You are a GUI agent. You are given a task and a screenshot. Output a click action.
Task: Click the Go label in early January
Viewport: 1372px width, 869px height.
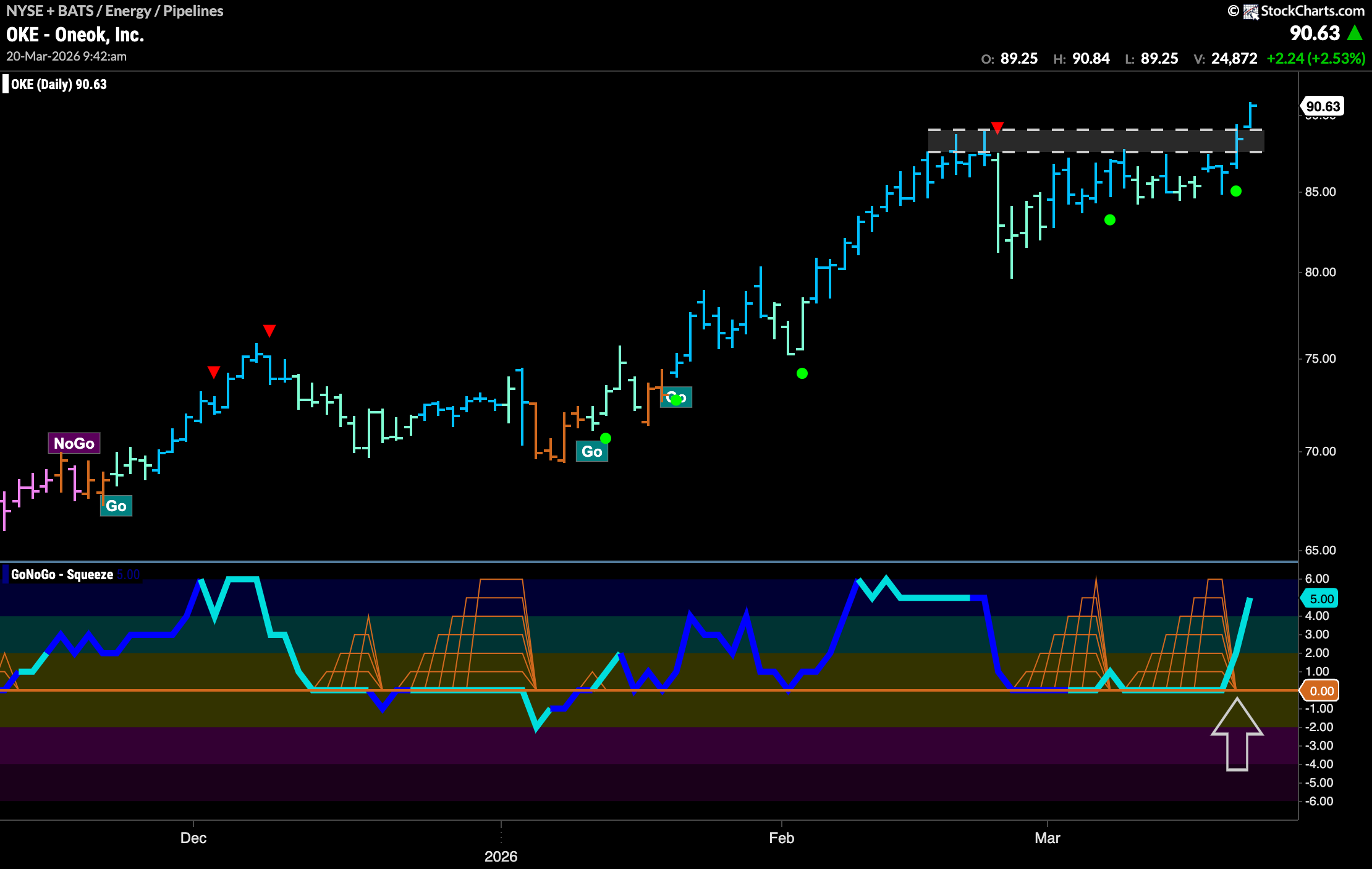tap(592, 452)
